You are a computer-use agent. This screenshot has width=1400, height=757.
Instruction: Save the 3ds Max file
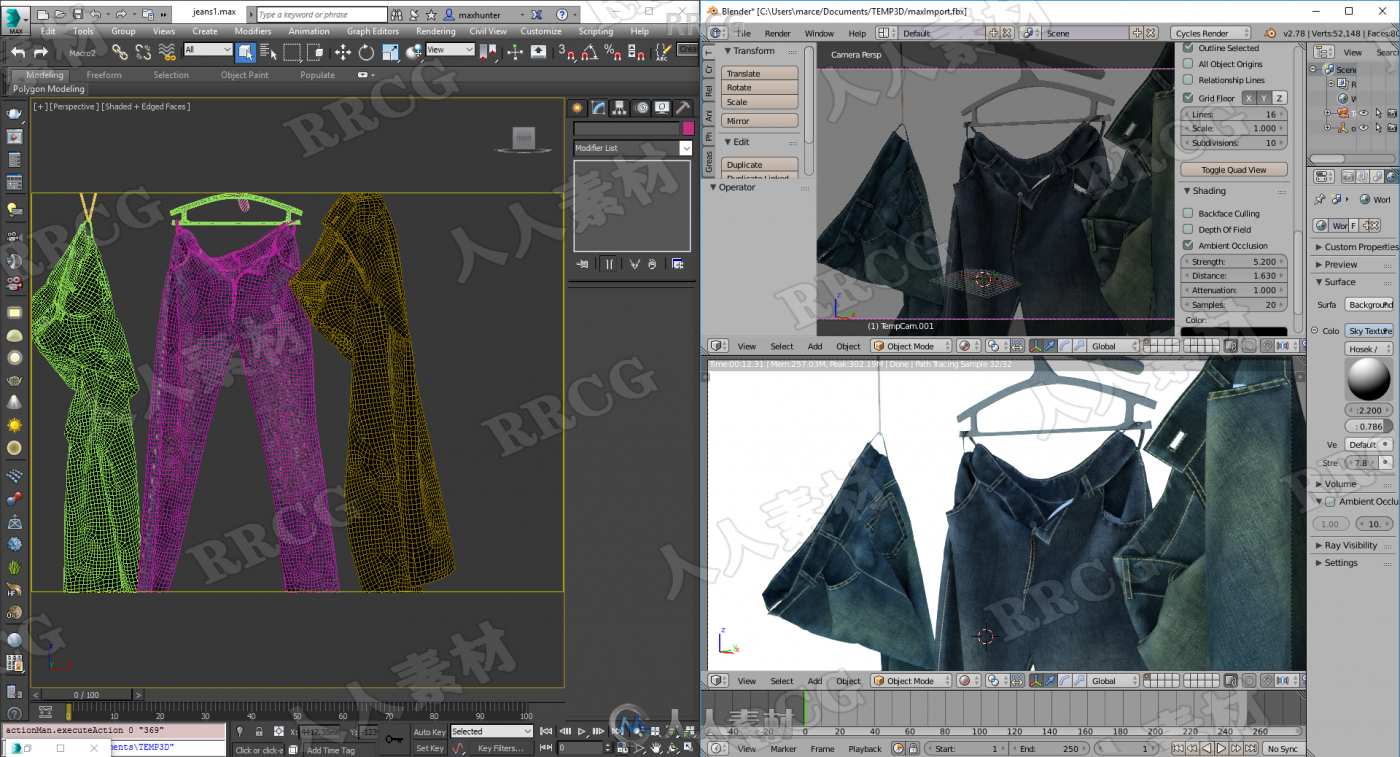[x=77, y=14]
